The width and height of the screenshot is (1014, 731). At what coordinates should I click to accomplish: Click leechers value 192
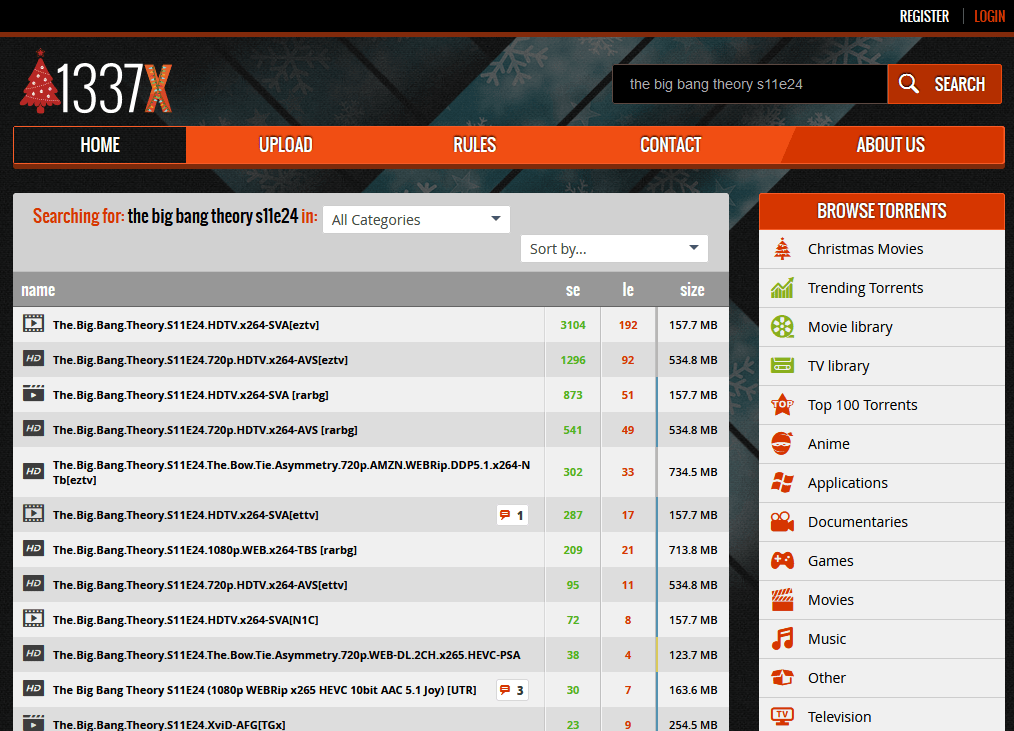[x=628, y=325]
